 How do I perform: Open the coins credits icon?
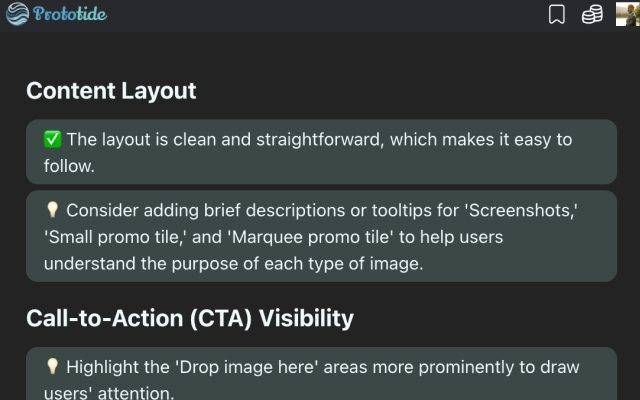pos(592,15)
